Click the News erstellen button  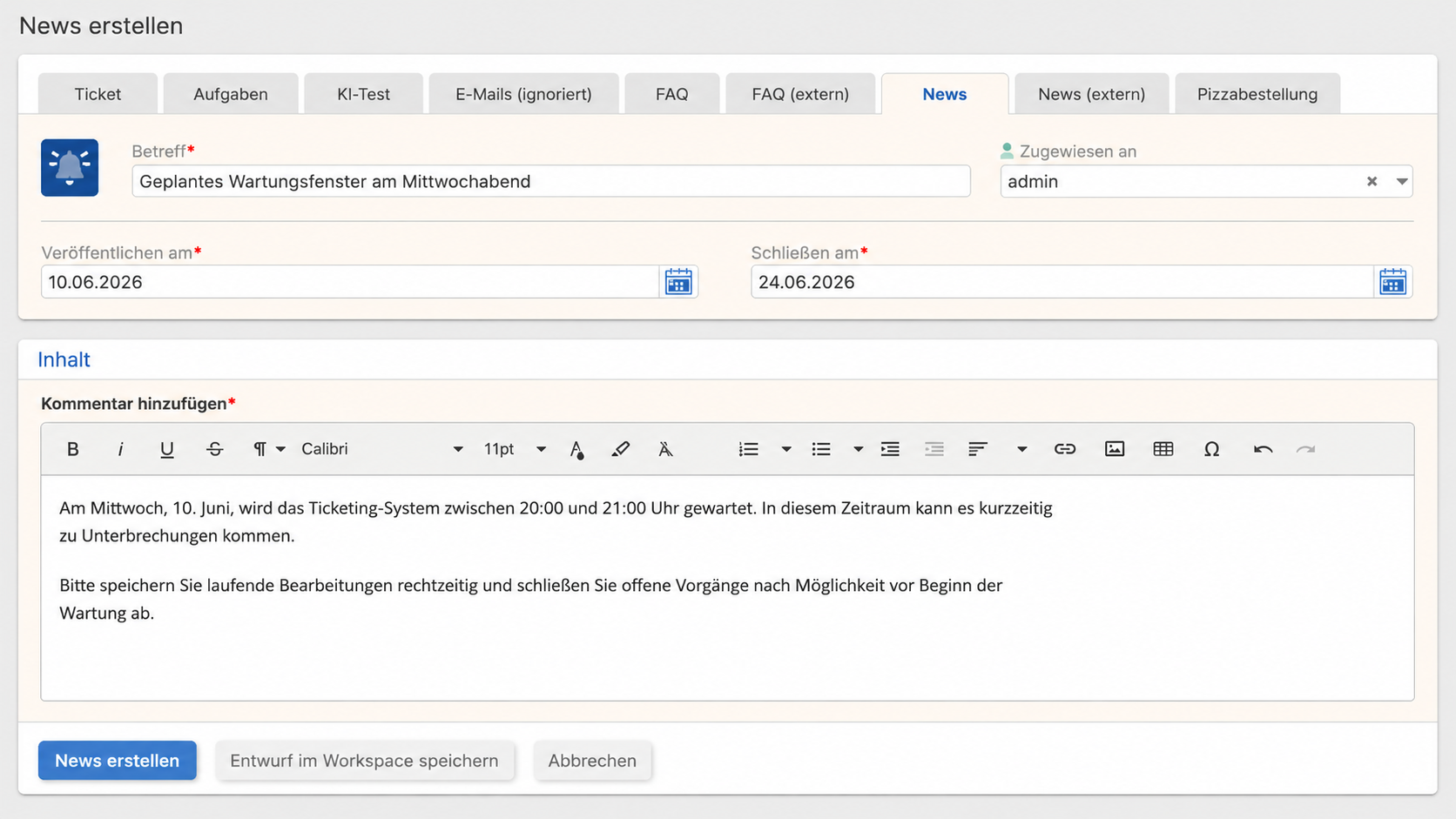coord(118,761)
